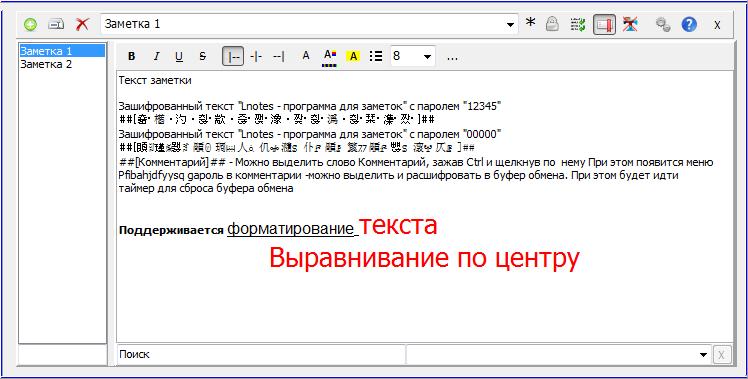Toggle bold formatting
The height and width of the screenshot is (379, 748).
tap(132, 56)
